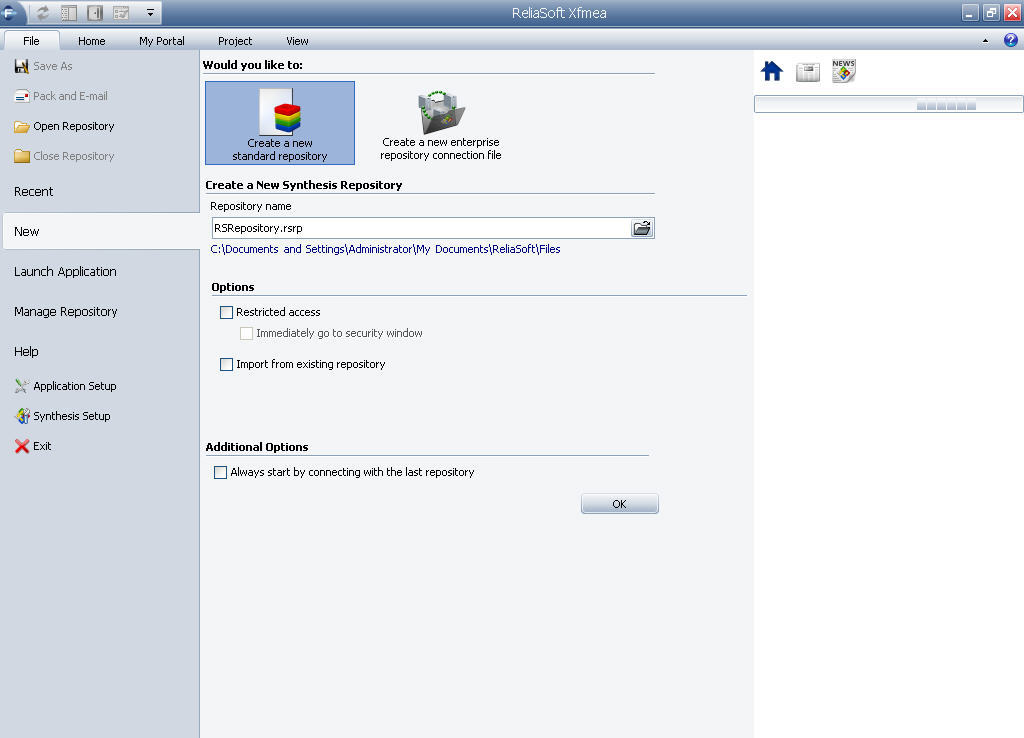1024x738 pixels.
Task: Click the side panel icon in the quick access toolbar
Action: coord(95,12)
